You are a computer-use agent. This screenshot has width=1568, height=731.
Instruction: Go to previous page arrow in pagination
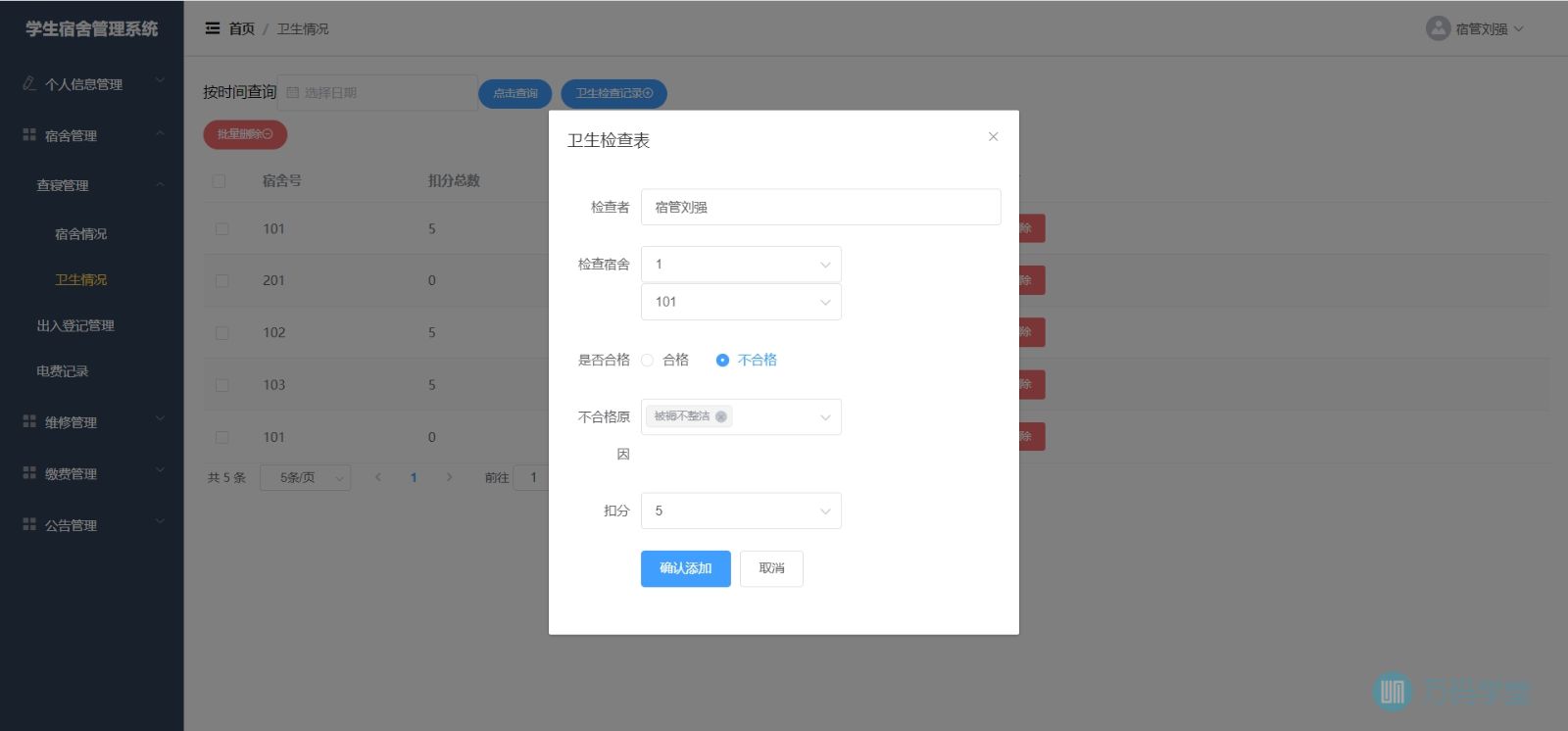pyautogui.click(x=378, y=477)
